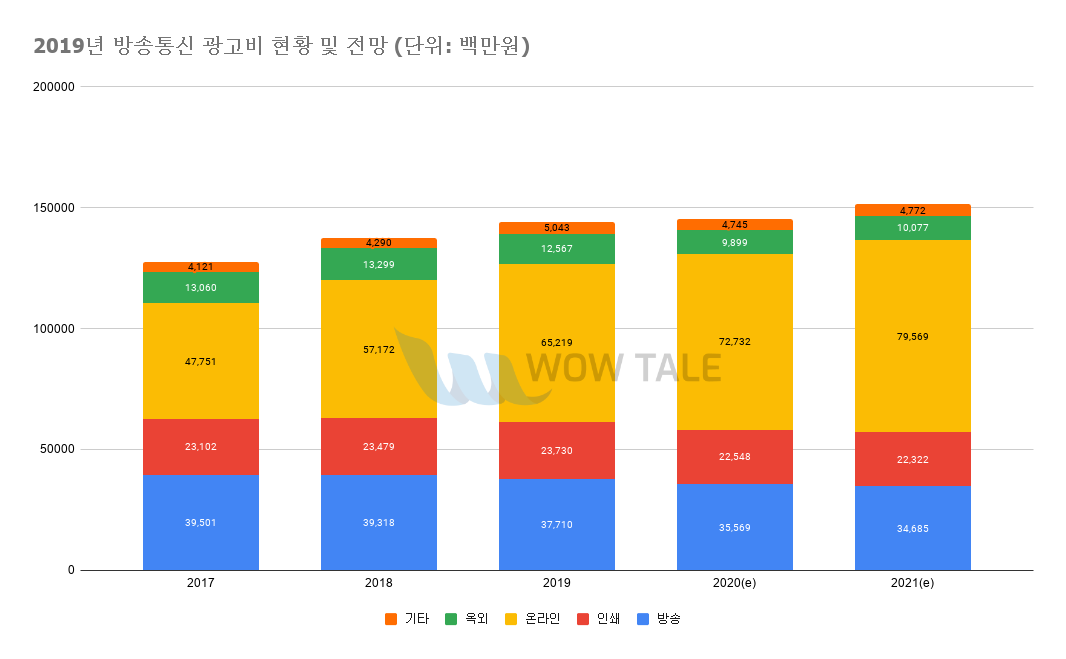Click the 2019 x-axis label
1066x659 pixels.
(x=557, y=583)
